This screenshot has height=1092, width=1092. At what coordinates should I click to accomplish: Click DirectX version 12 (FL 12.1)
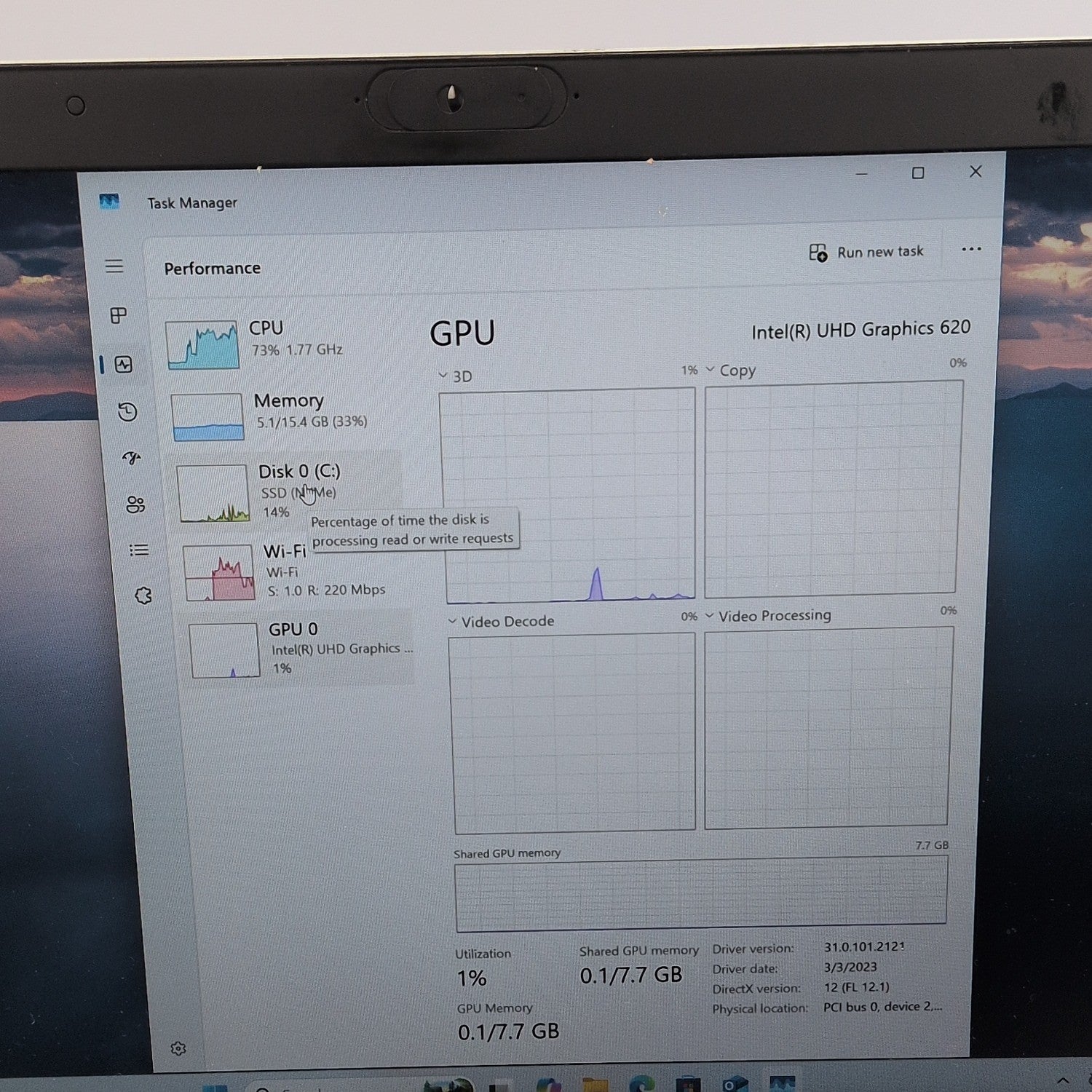point(856,987)
